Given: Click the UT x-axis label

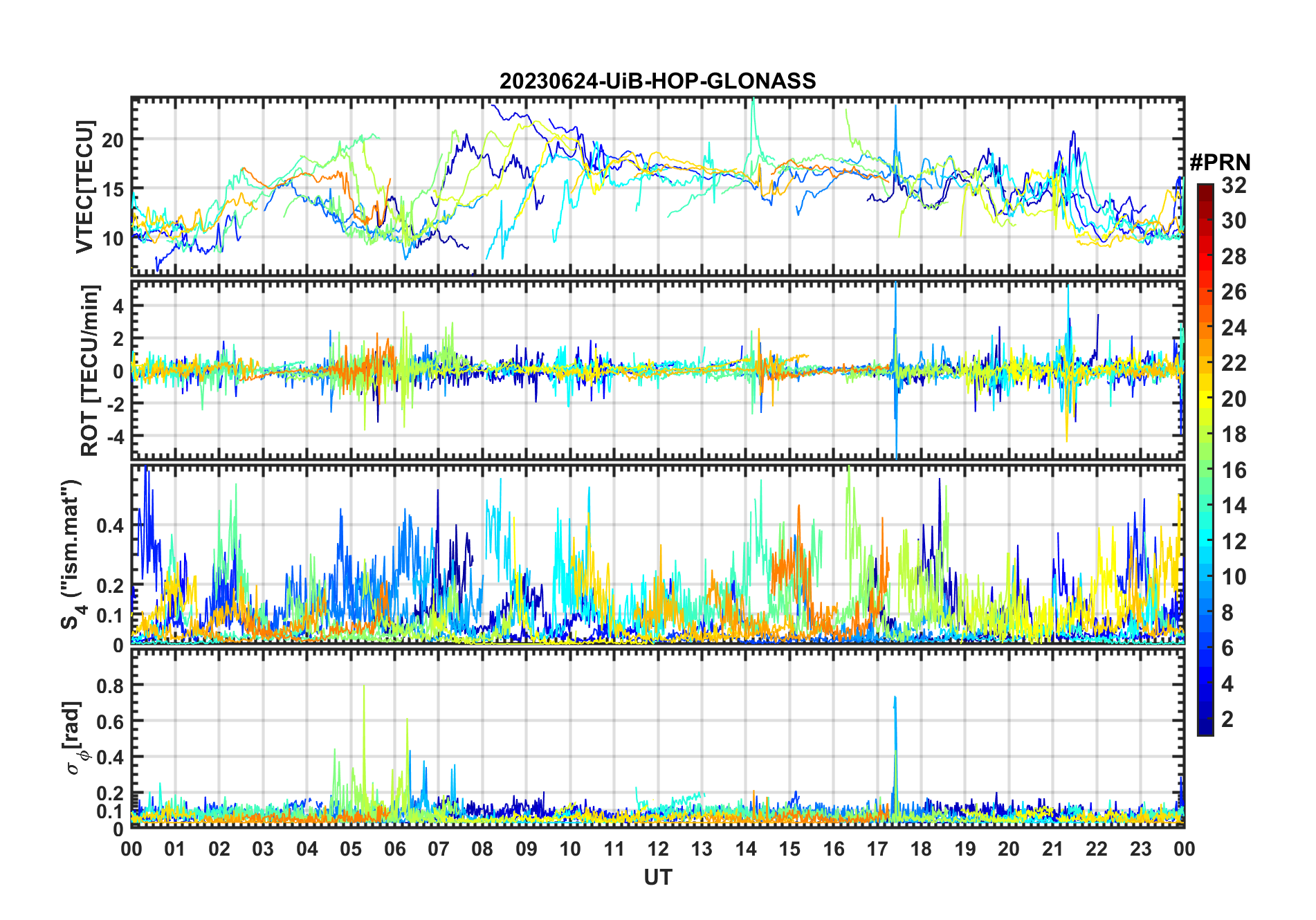Looking at the screenshot, I should click(x=658, y=877).
